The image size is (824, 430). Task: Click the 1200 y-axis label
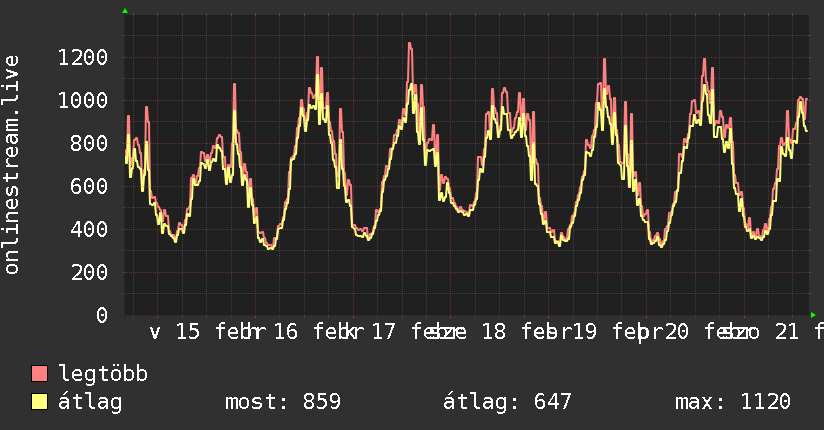[83, 57]
